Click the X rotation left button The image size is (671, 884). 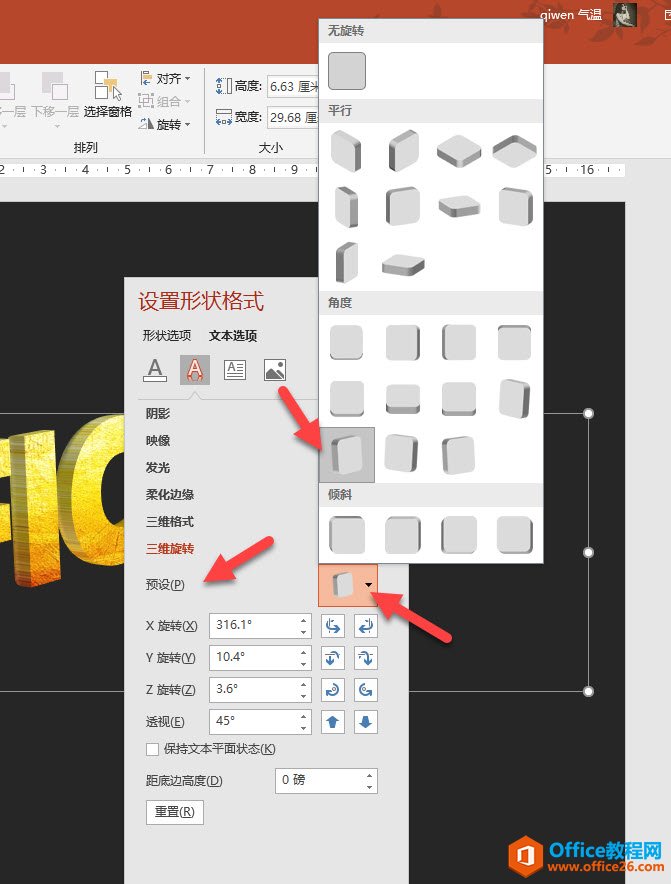pyautogui.click(x=333, y=626)
